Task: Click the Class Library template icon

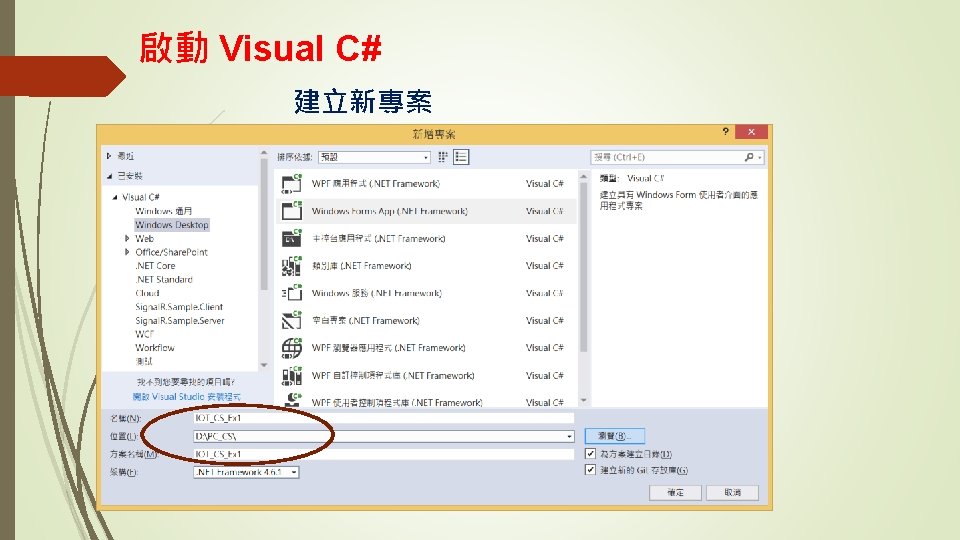Action: coord(292,266)
